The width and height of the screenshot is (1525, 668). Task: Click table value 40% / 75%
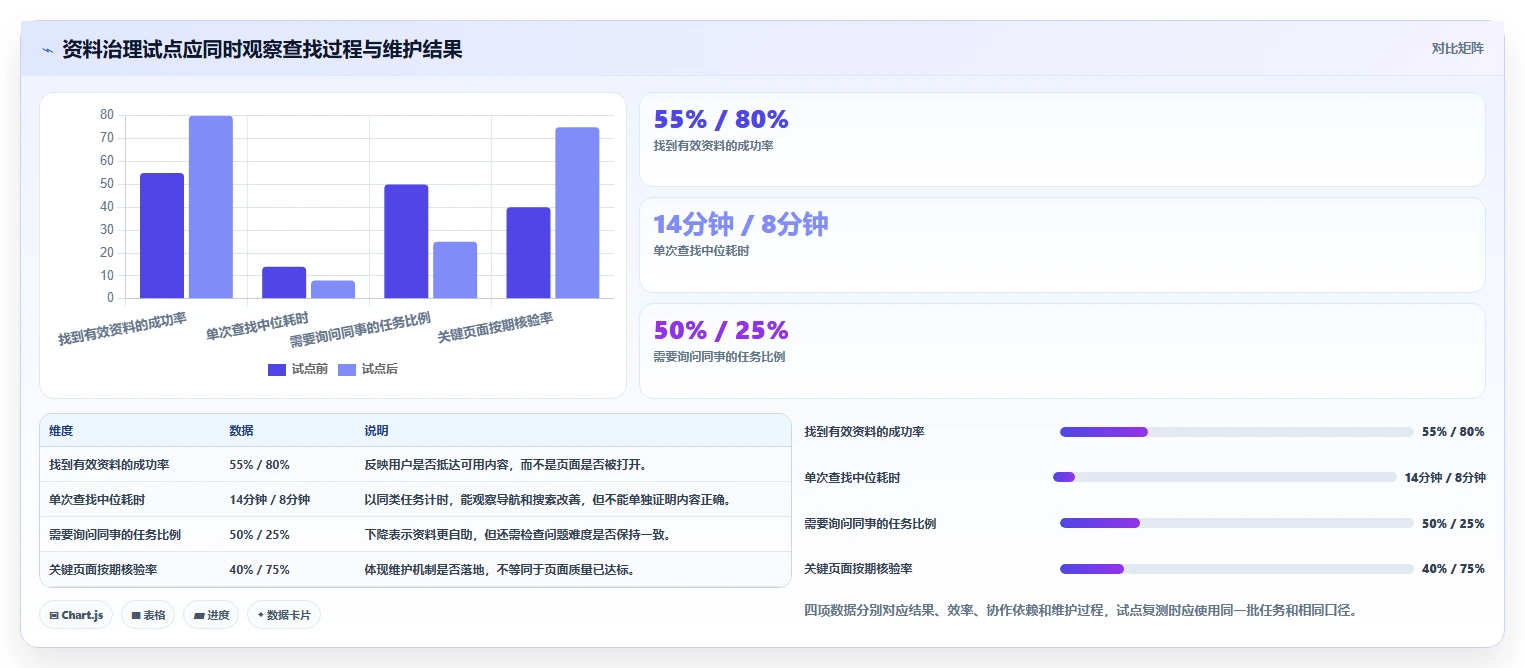259,570
